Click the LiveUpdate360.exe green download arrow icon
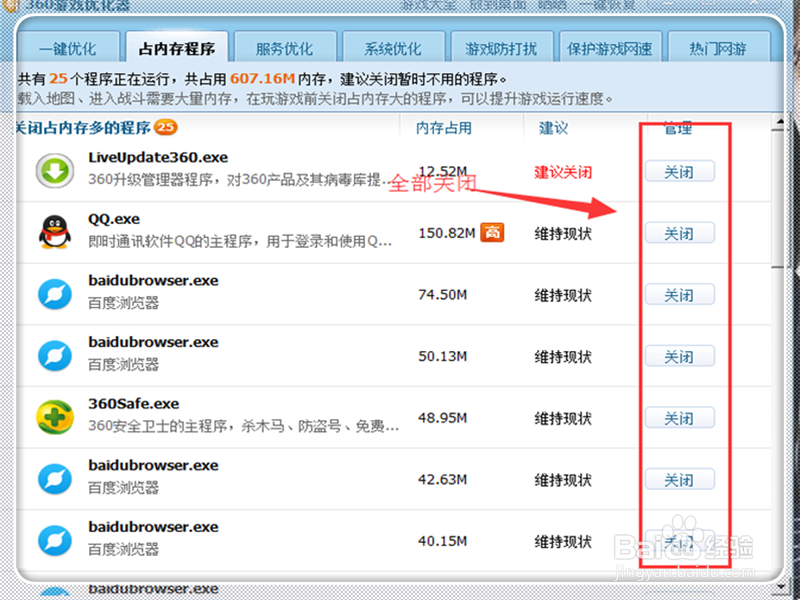This screenshot has height=600, width=800. pyautogui.click(x=55, y=170)
